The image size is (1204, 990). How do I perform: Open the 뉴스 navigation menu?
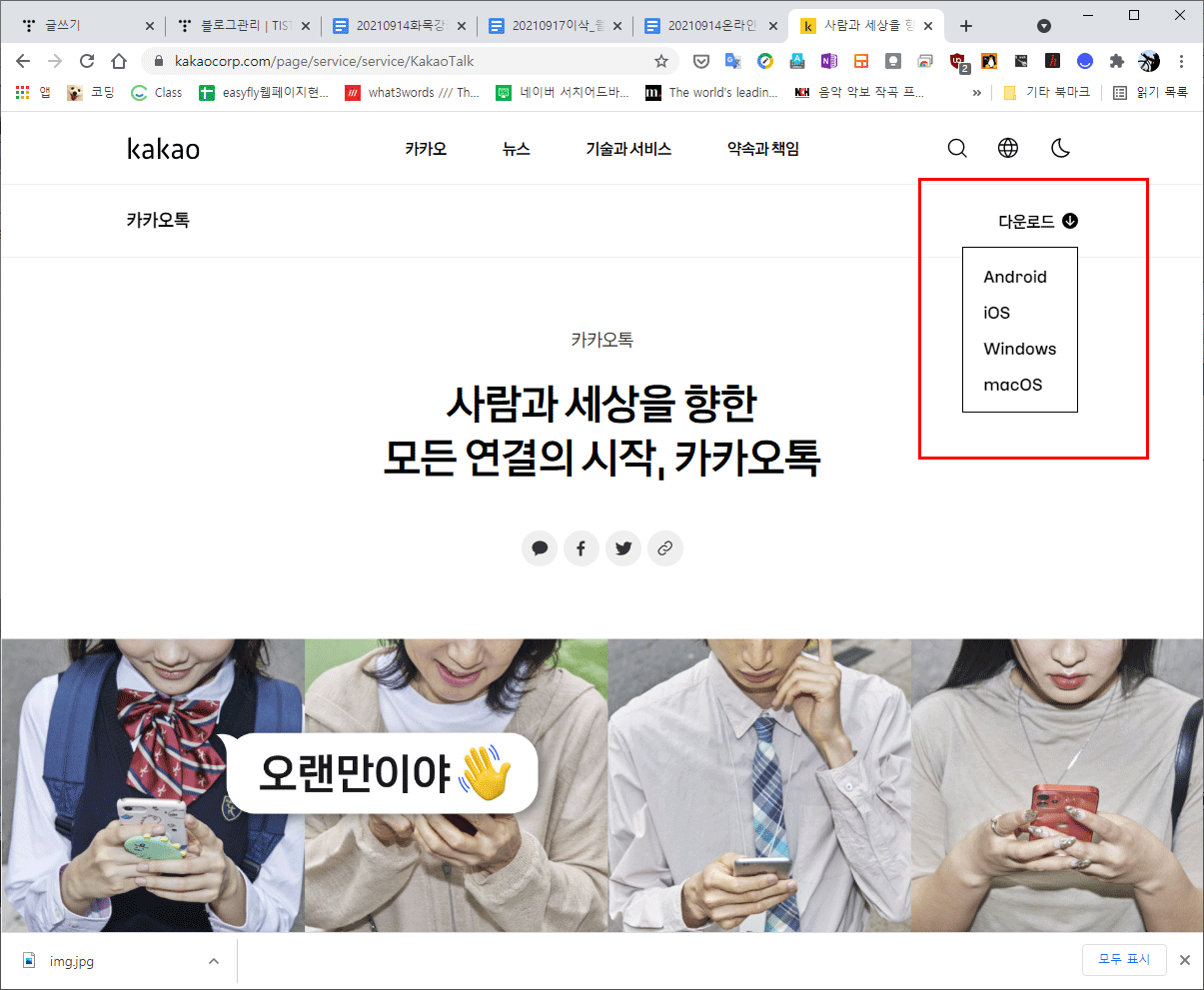[x=516, y=149]
